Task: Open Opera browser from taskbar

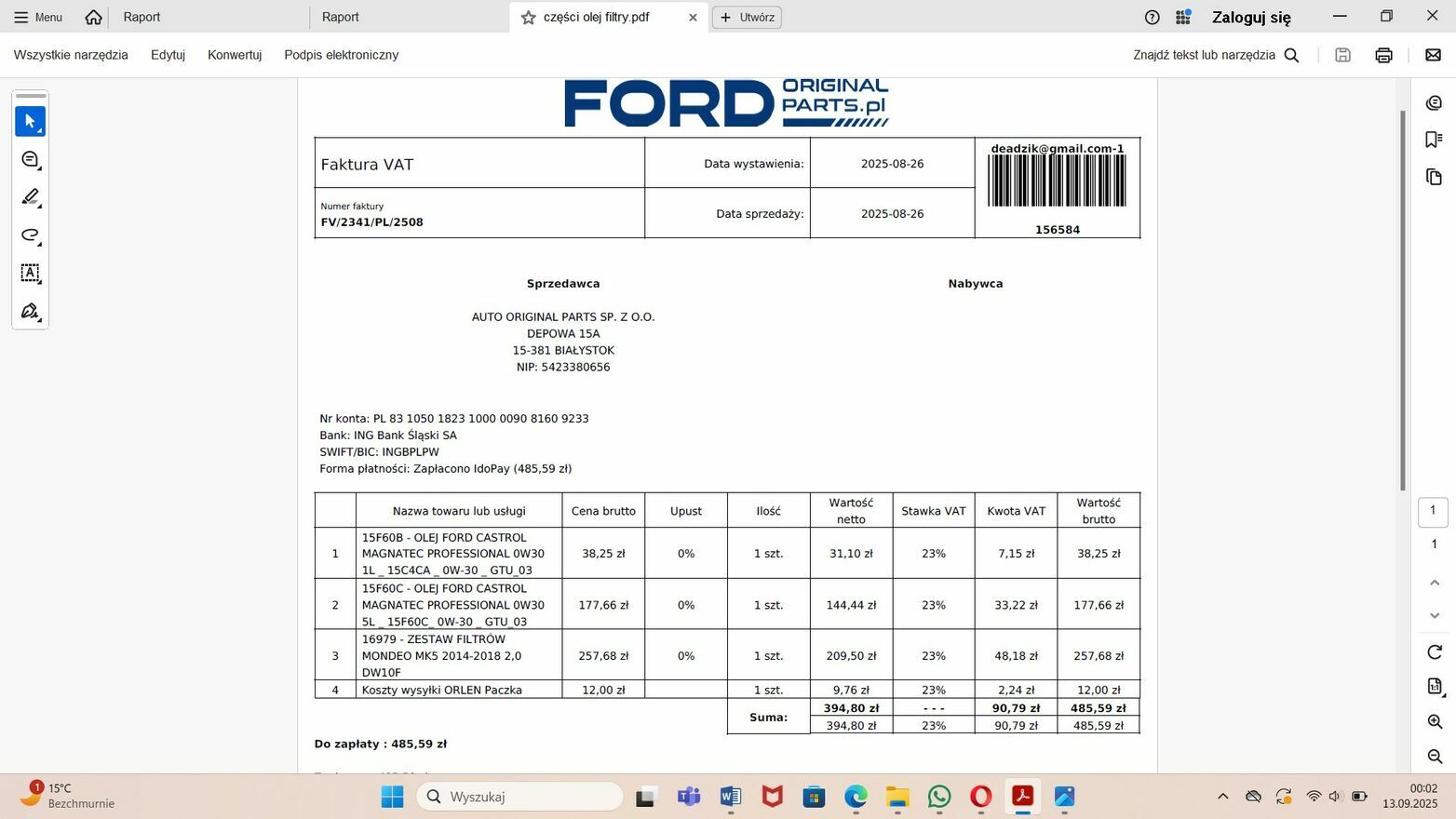Action: [x=981, y=797]
